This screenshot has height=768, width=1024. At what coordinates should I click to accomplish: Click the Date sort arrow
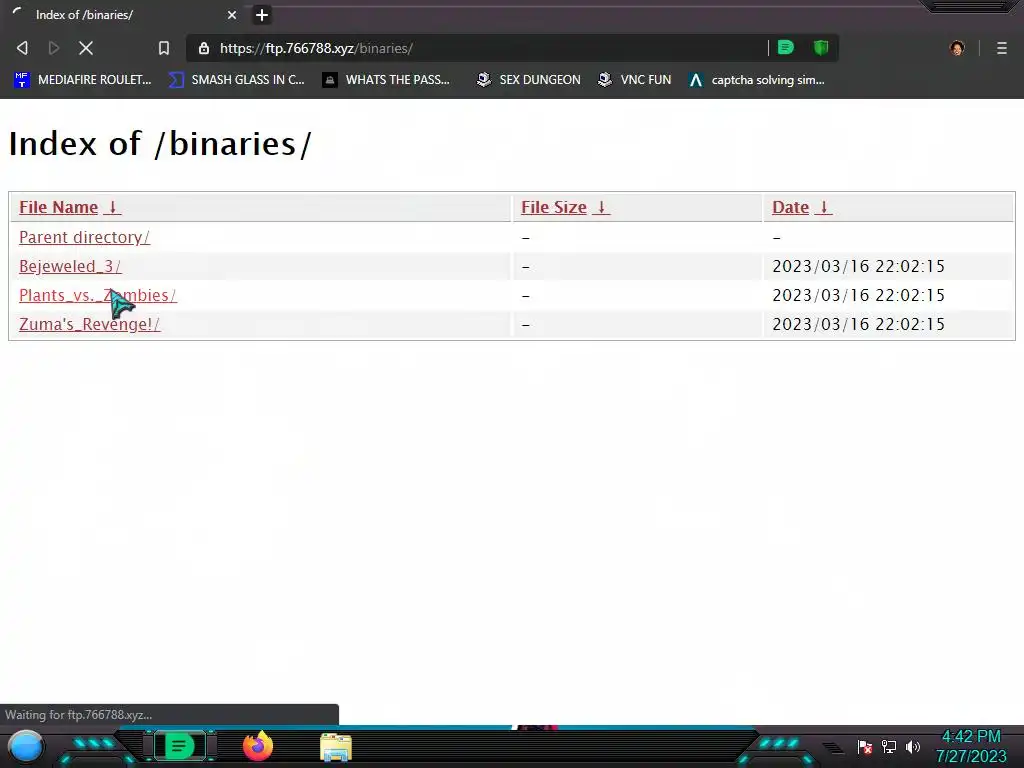824,207
